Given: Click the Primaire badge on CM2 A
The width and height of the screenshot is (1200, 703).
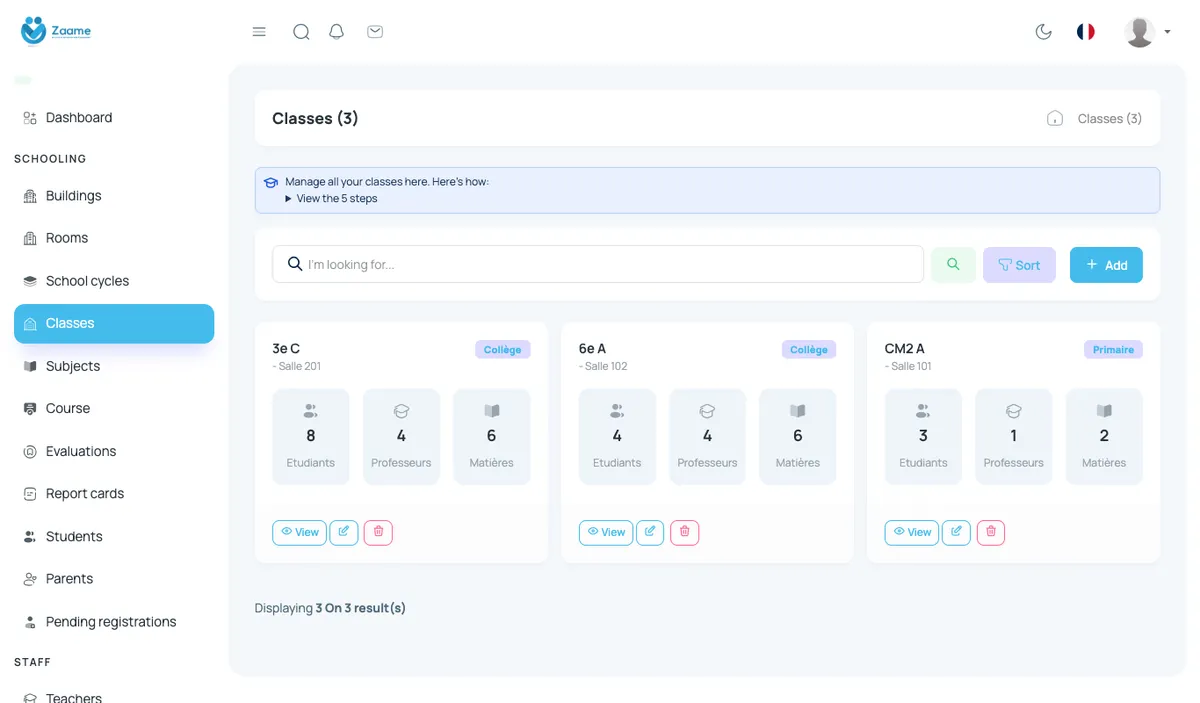Looking at the screenshot, I should (1113, 350).
